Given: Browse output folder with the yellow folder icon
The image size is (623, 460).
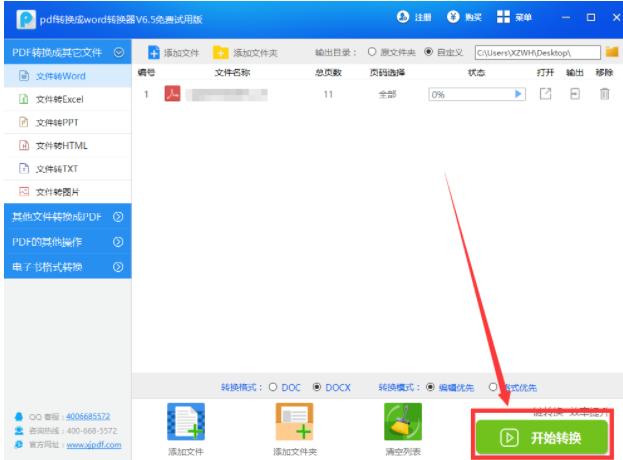Looking at the screenshot, I should 612,52.
